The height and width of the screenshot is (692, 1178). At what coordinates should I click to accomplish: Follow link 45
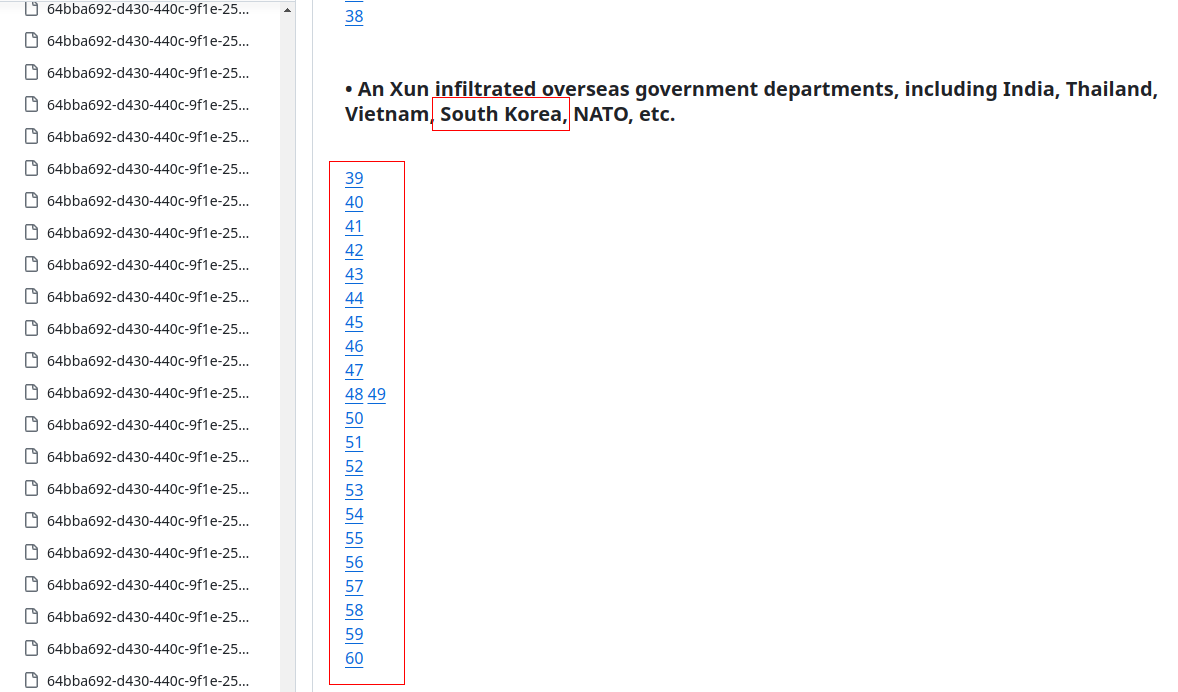pyautogui.click(x=354, y=322)
